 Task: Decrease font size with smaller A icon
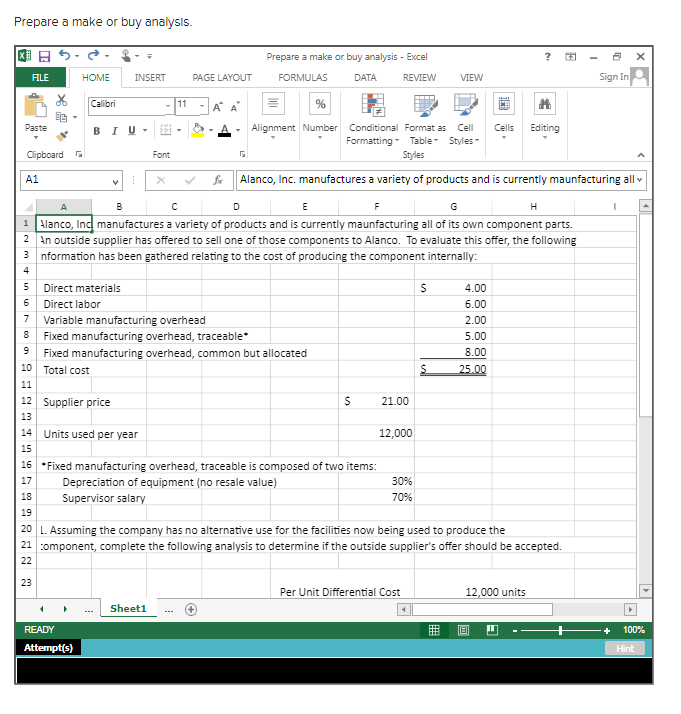(x=235, y=107)
